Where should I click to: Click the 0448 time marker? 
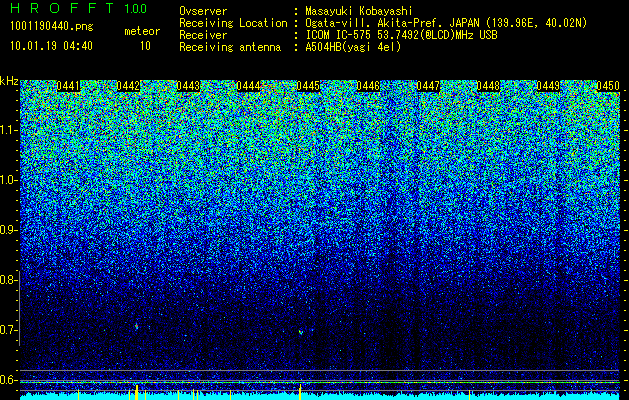(x=488, y=86)
